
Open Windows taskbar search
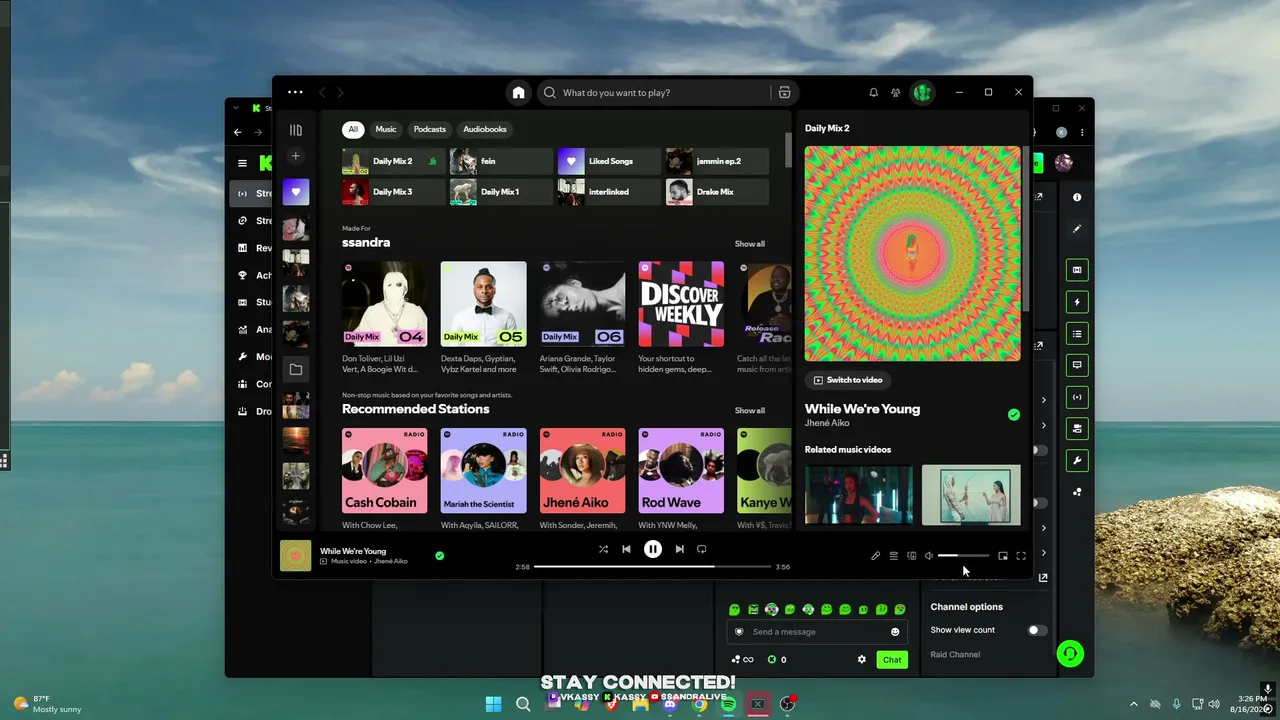pyautogui.click(x=523, y=704)
